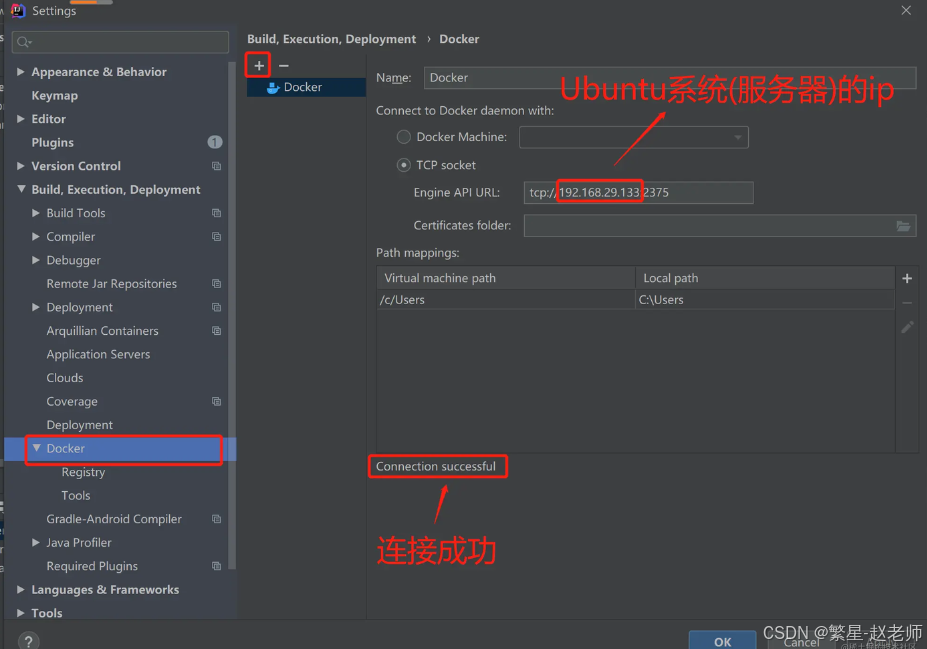The height and width of the screenshot is (649, 927).
Task: Click the /c/Users virtual machine path cell
Action: (x=506, y=300)
